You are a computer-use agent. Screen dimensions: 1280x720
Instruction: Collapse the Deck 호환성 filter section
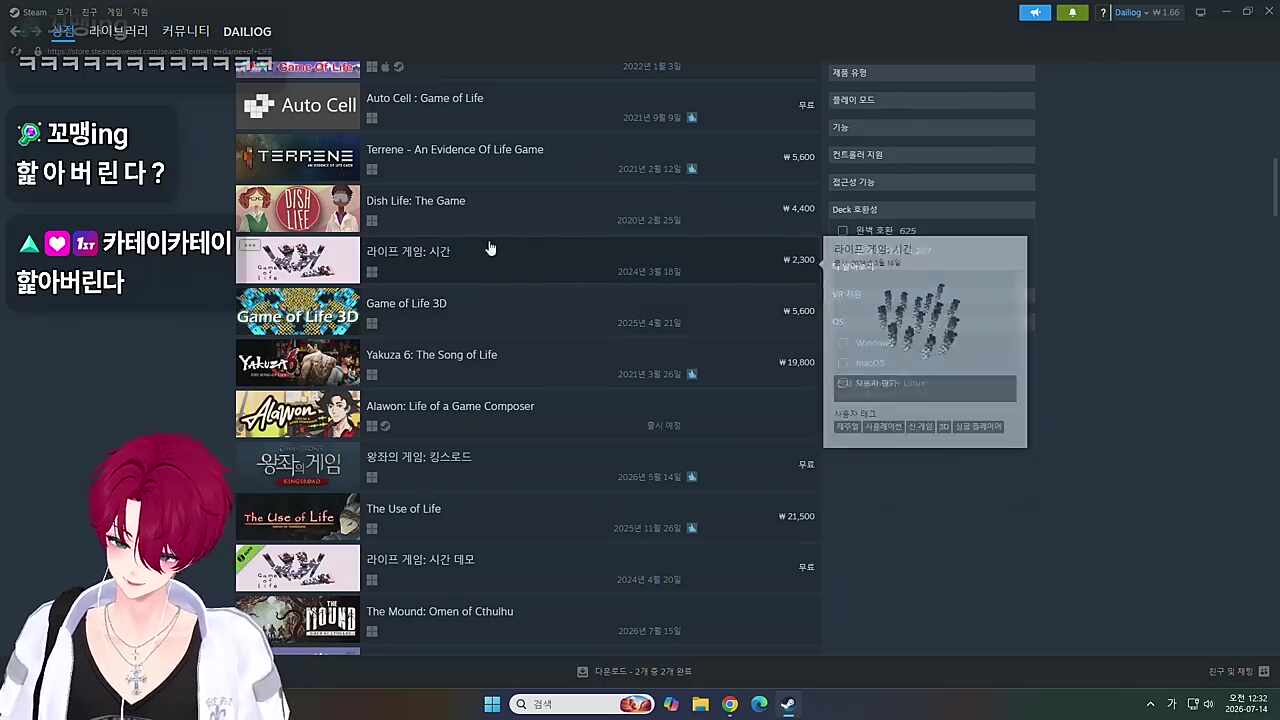932,209
